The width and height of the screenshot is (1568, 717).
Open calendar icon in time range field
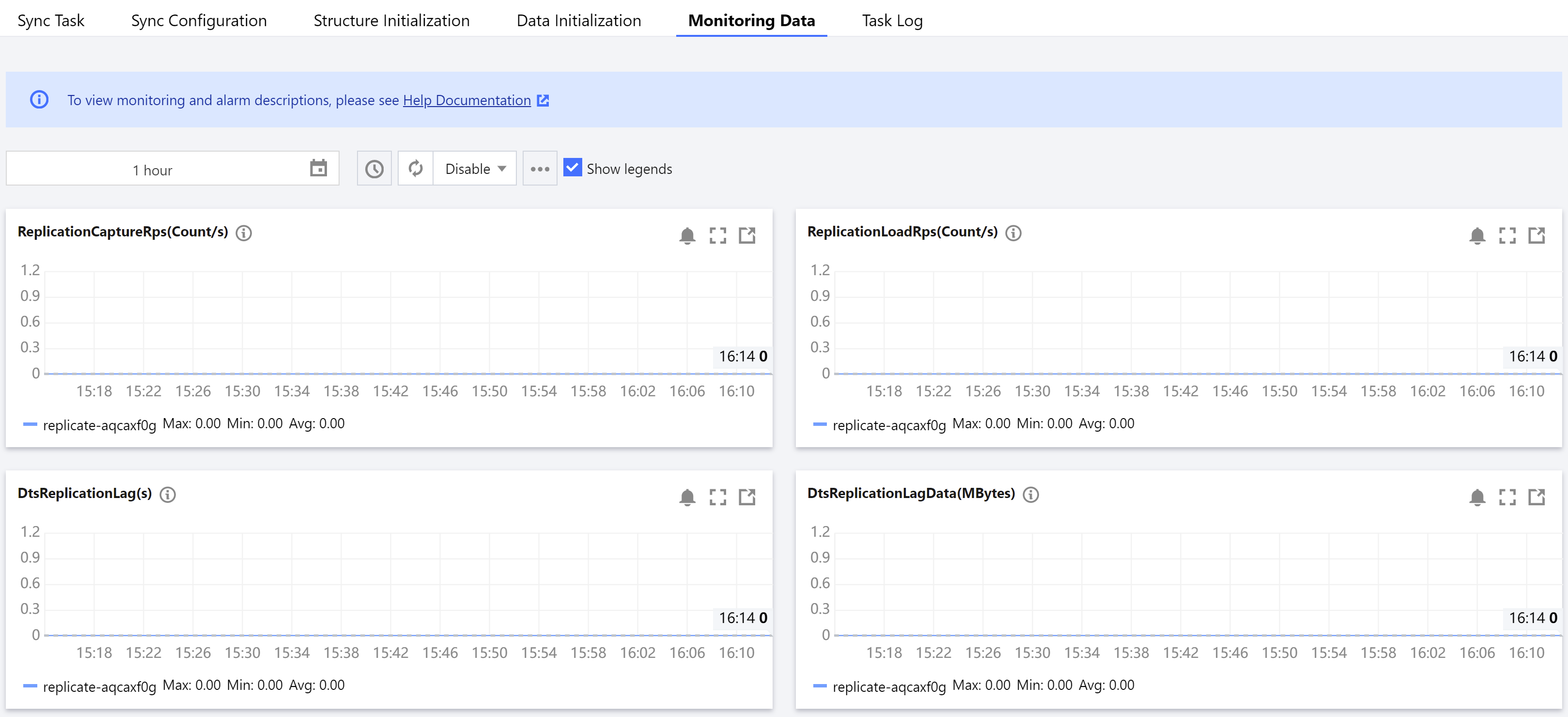[x=318, y=168]
